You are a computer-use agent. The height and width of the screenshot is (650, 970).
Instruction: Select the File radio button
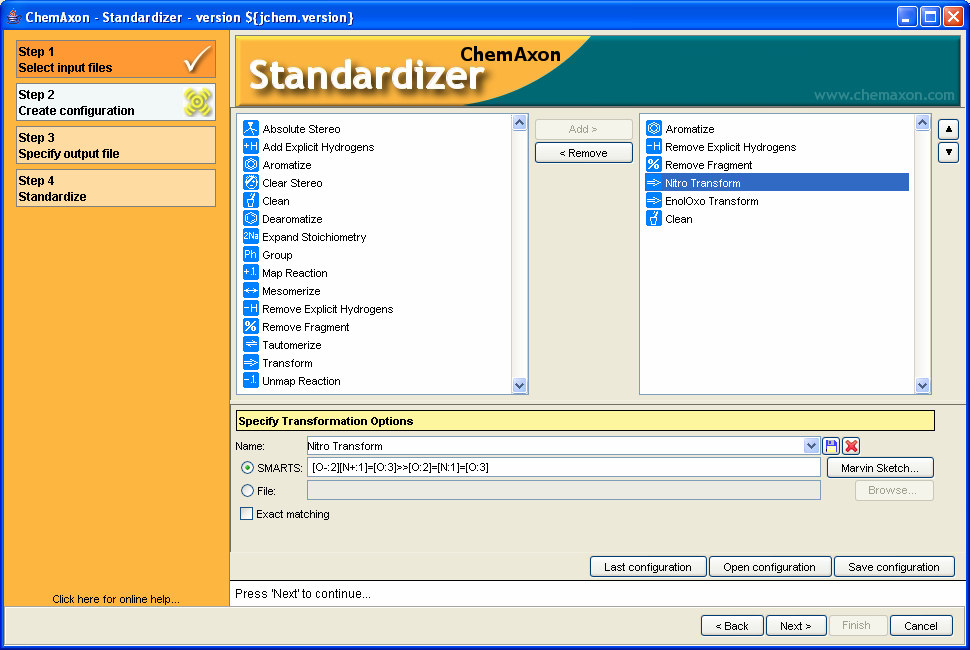[247, 490]
